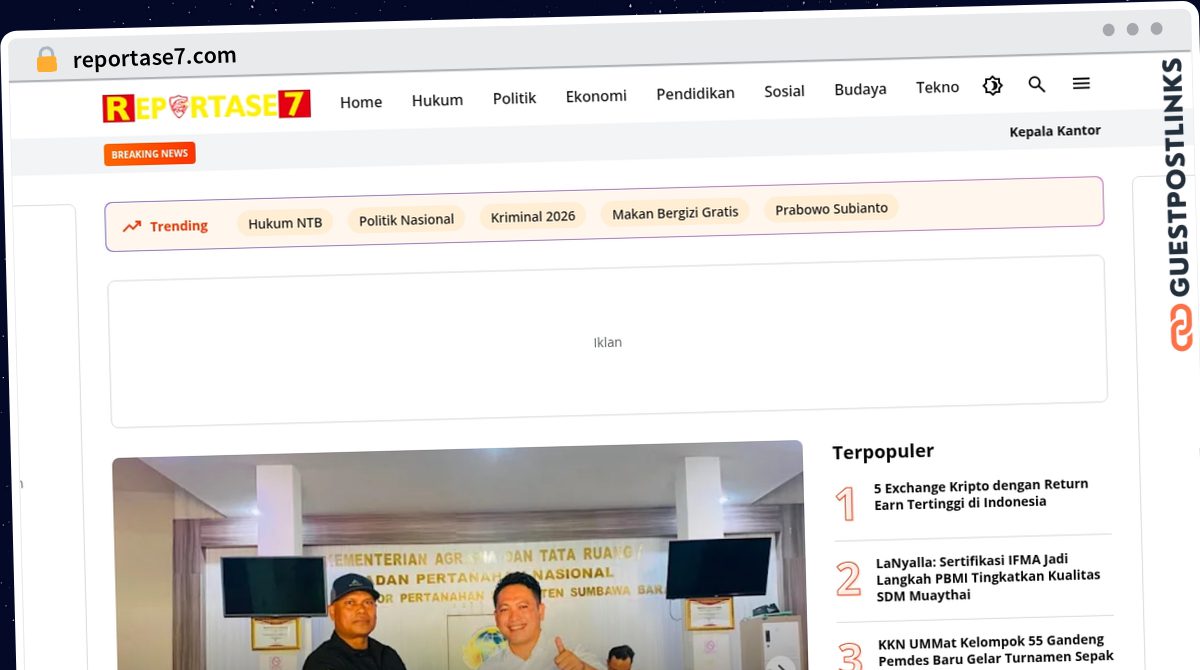1200x670 pixels.
Task: Click the Reportase7 site logo
Action: pos(206,106)
